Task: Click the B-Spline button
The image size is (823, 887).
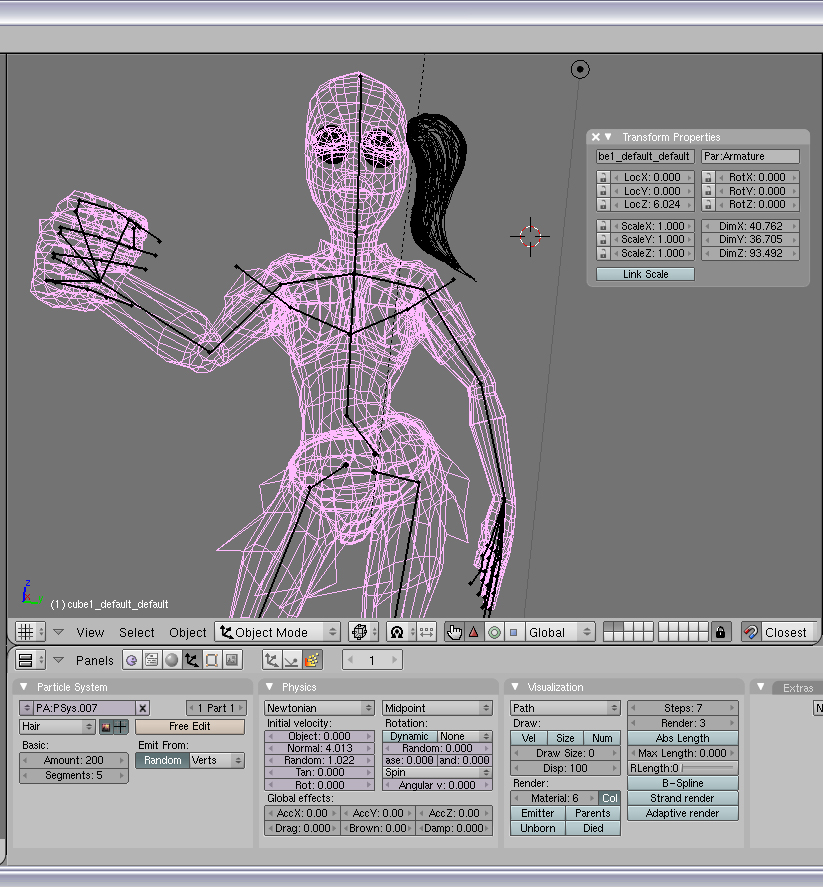Action: pos(683,783)
